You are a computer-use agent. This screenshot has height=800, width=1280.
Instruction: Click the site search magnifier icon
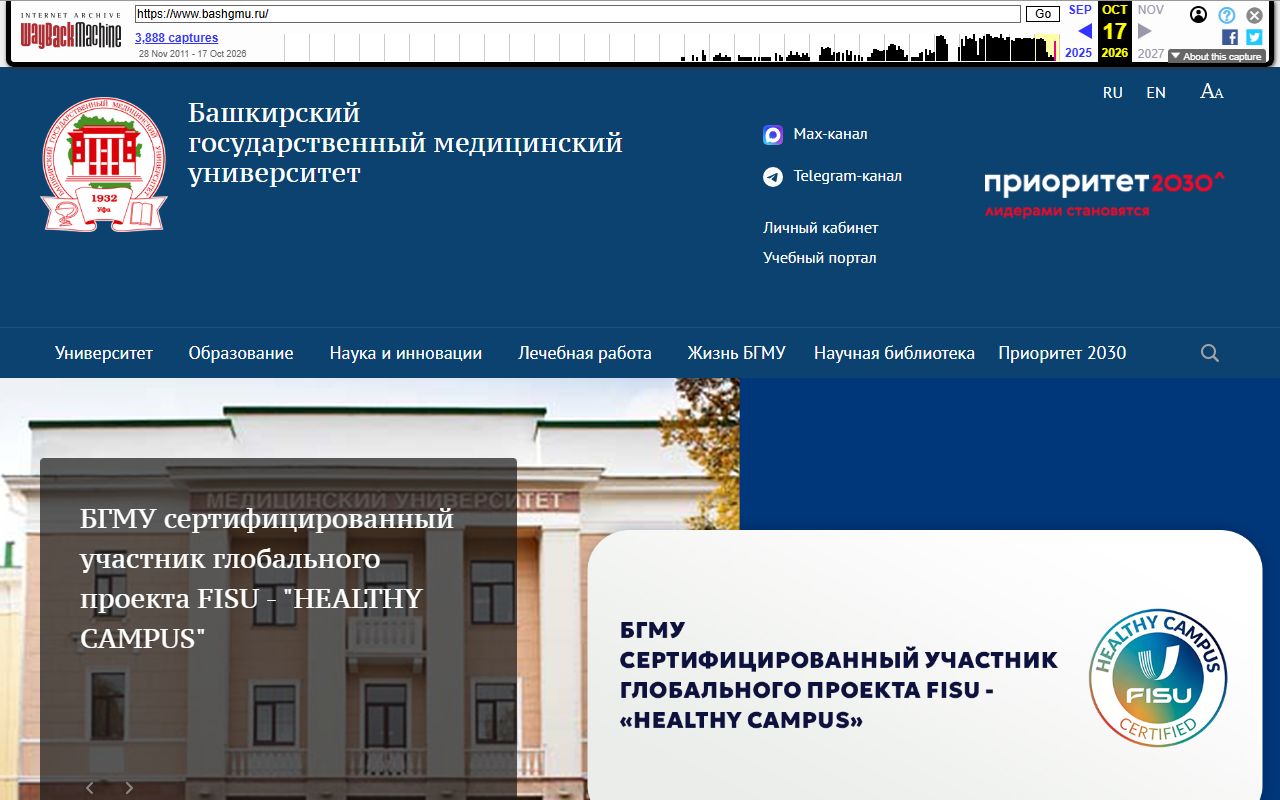tap(1210, 353)
